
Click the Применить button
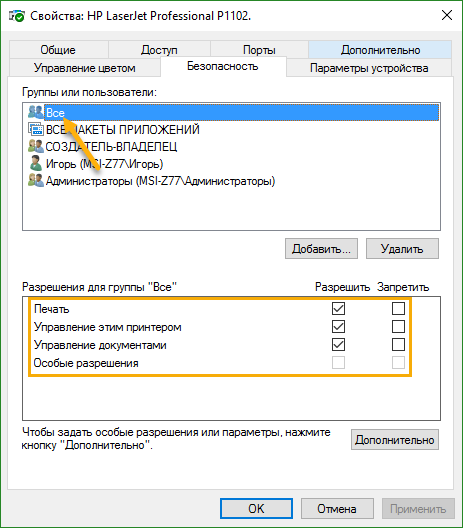418,508
